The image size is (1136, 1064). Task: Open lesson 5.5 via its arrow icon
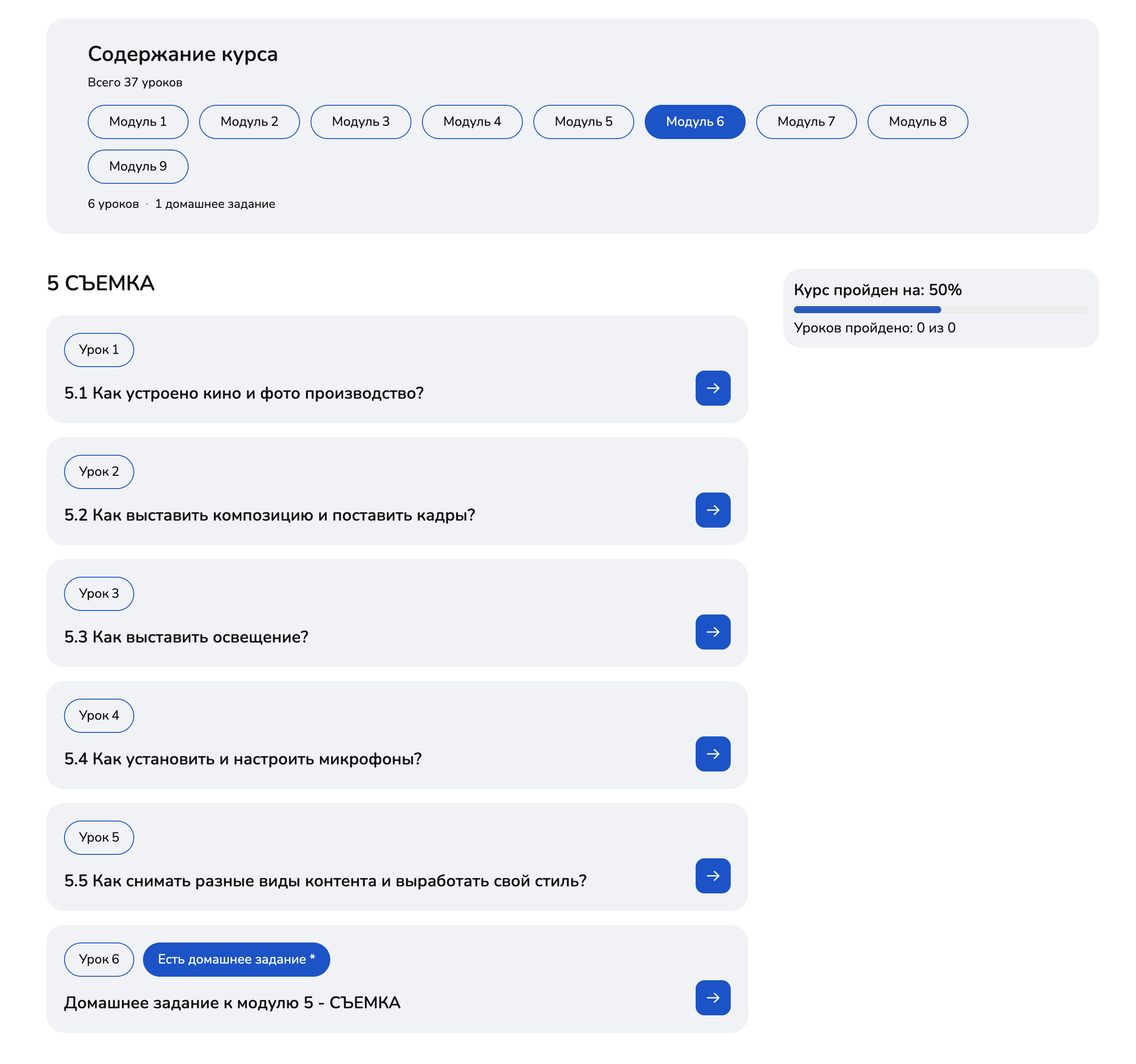click(713, 876)
